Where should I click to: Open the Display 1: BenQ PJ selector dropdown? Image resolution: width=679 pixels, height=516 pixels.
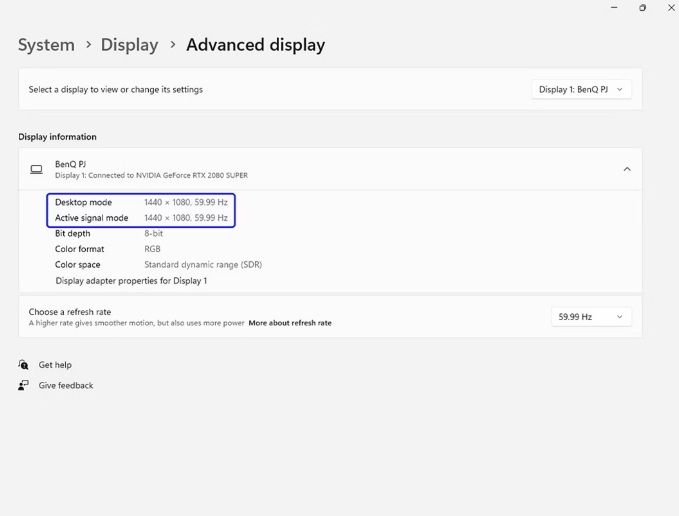click(581, 90)
